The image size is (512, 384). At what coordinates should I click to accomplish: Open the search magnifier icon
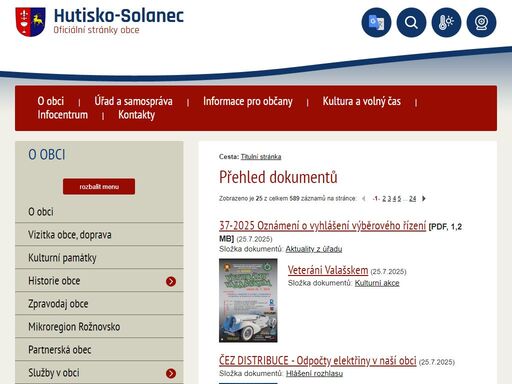click(x=411, y=22)
